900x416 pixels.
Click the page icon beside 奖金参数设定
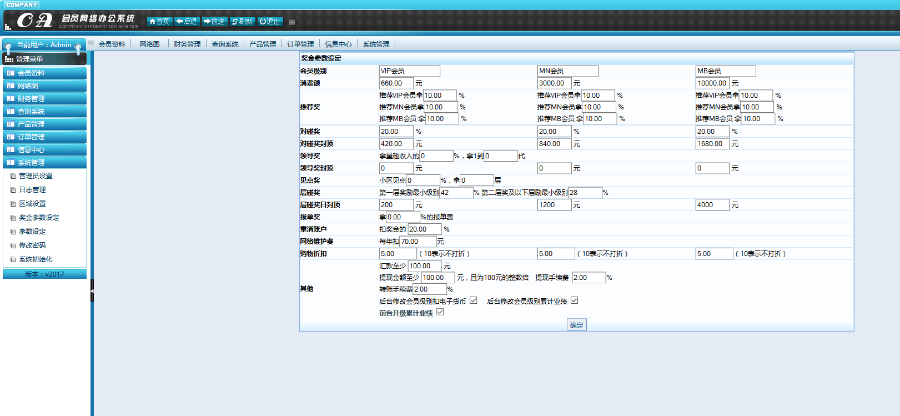(13, 217)
